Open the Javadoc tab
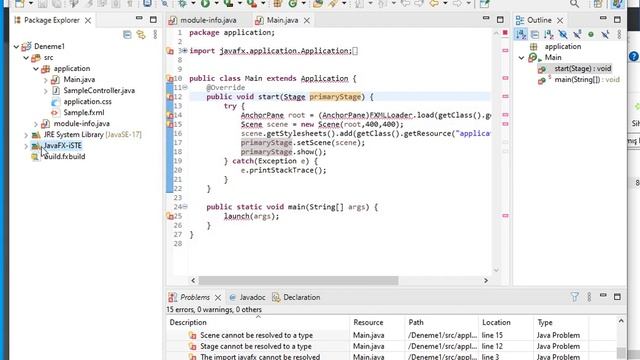The image size is (640, 360). tap(248, 297)
